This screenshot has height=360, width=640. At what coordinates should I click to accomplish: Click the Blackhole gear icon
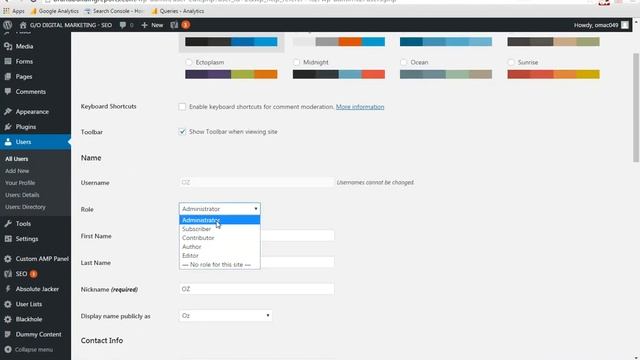[x=8, y=319]
